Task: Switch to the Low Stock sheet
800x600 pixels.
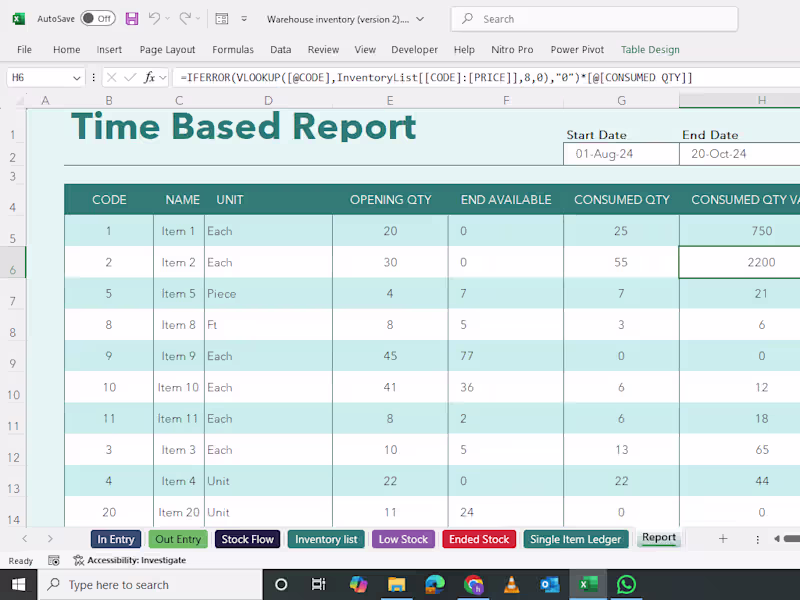Action: [x=403, y=538]
